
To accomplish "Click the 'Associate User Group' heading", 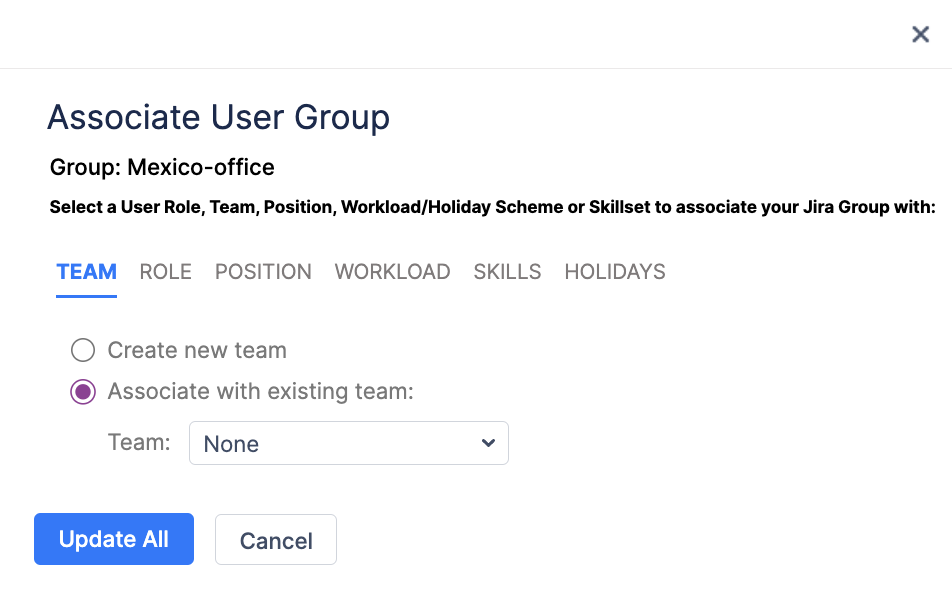I will (x=218, y=117).
